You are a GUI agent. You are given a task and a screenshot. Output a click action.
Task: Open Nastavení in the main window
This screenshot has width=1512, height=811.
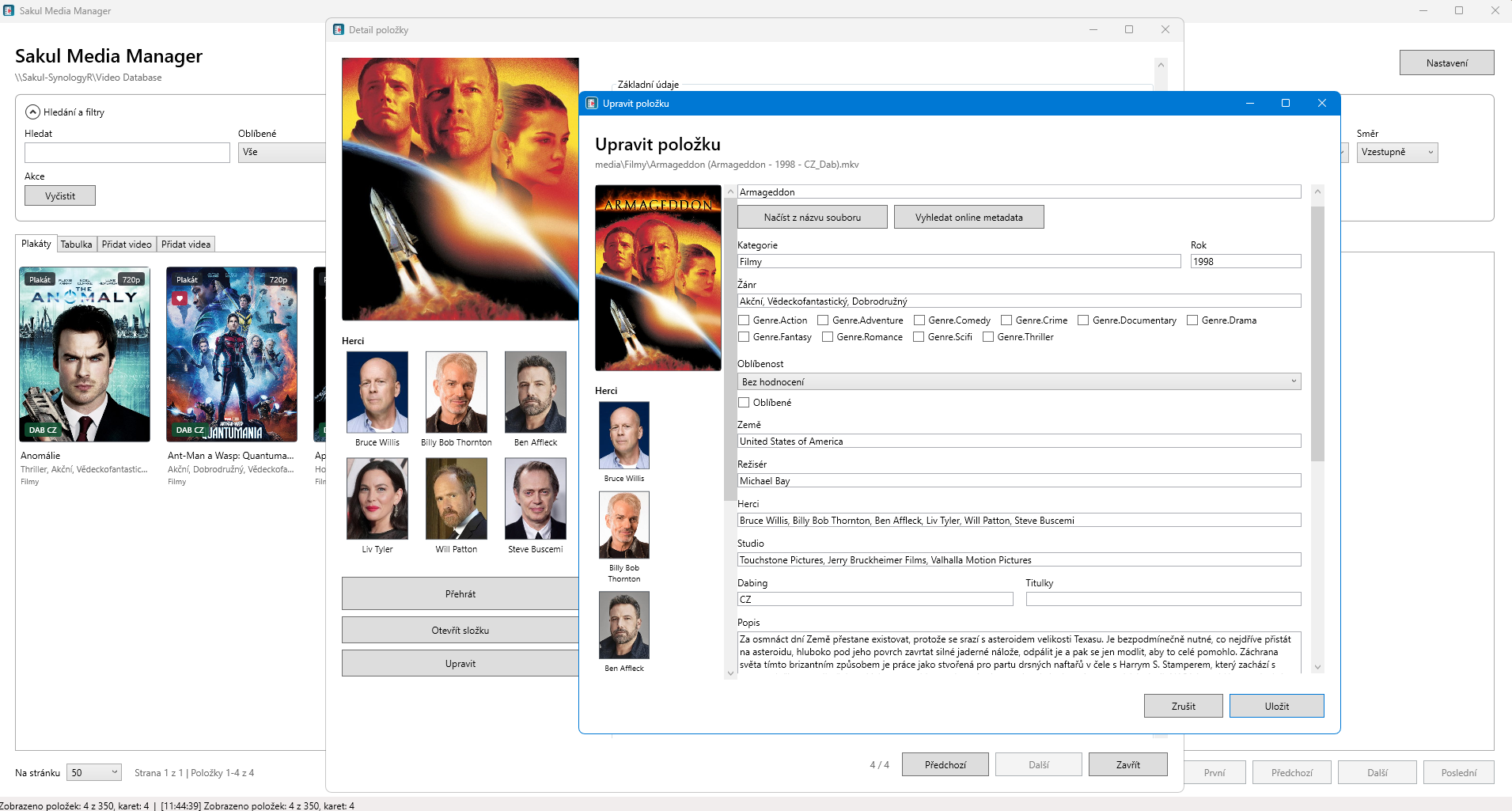[x=1447, y=63]
